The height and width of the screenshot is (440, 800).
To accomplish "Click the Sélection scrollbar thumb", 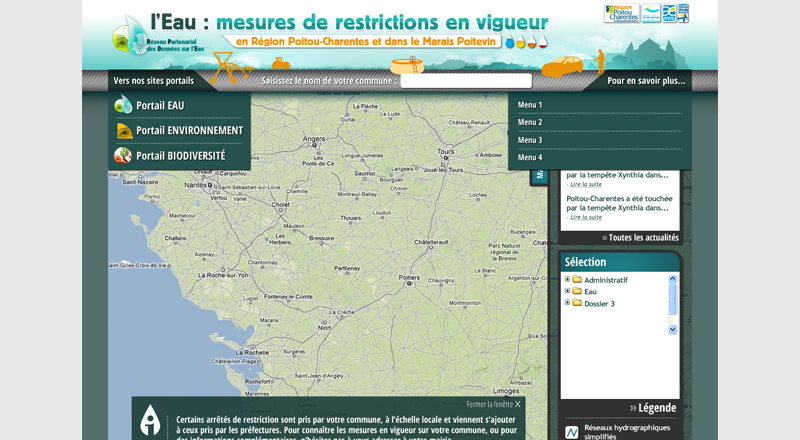I will pos(672,299).
